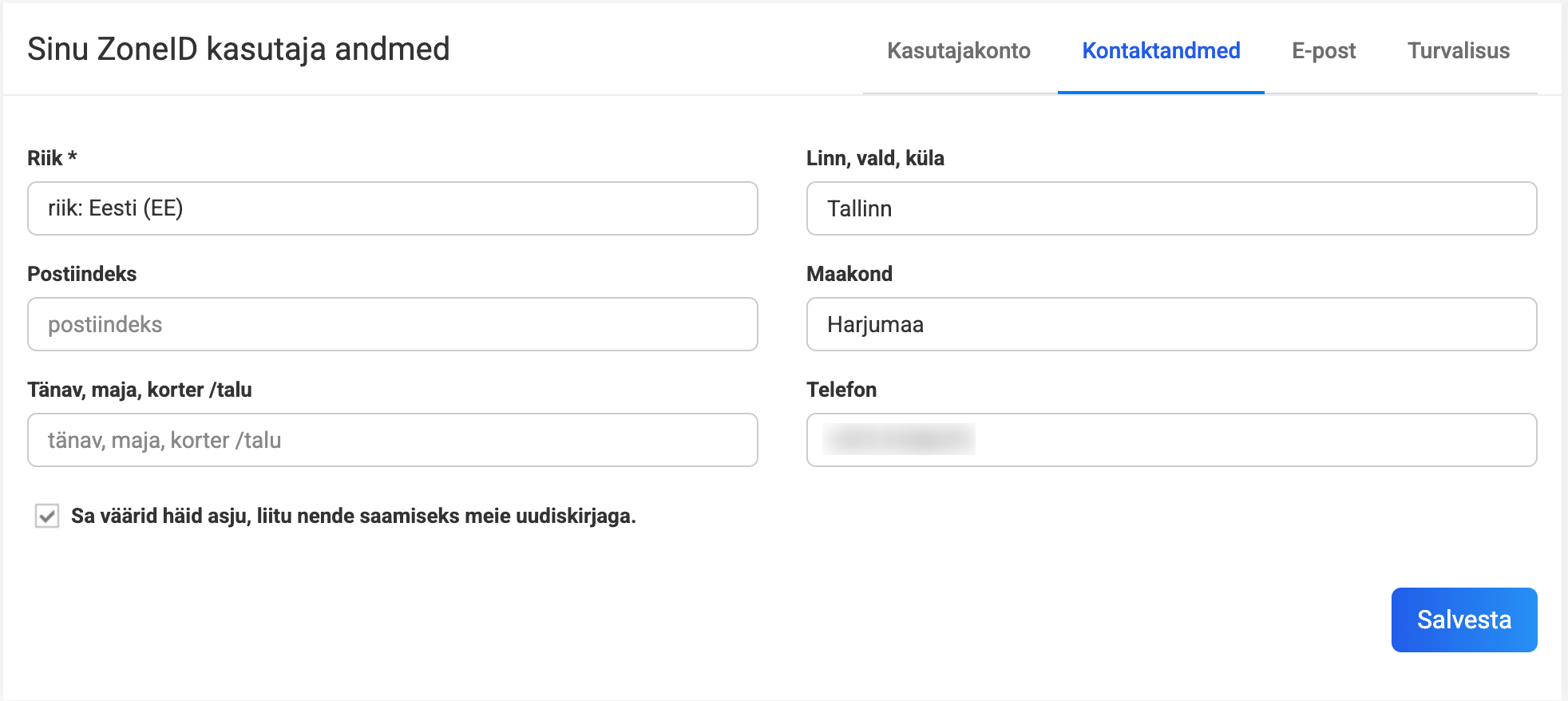
Task: Click the "Linn, vald, küla" label
Action: (x=874, y=158)
